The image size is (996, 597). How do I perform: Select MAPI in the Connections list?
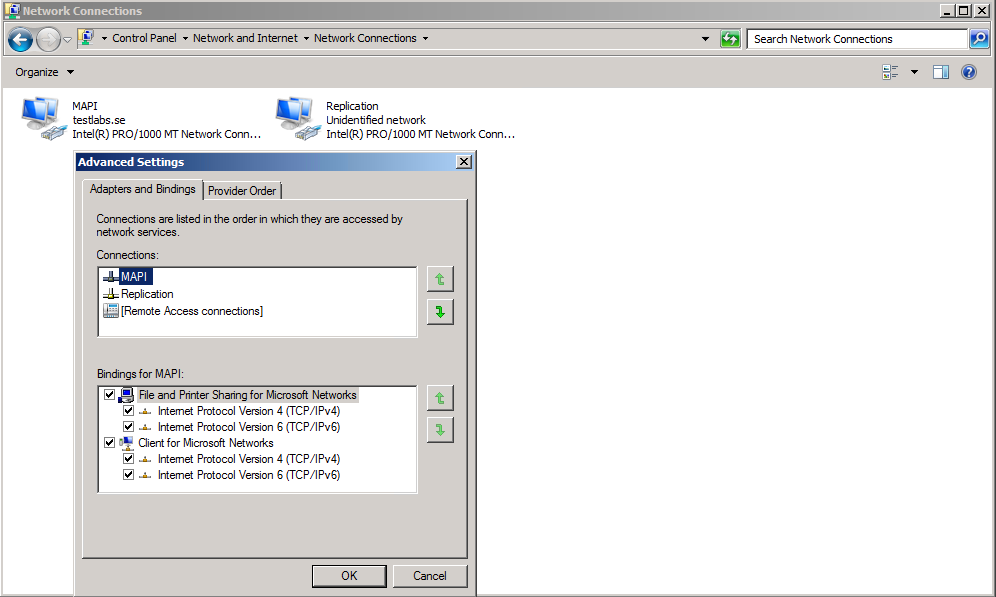(x=134, y=277)
